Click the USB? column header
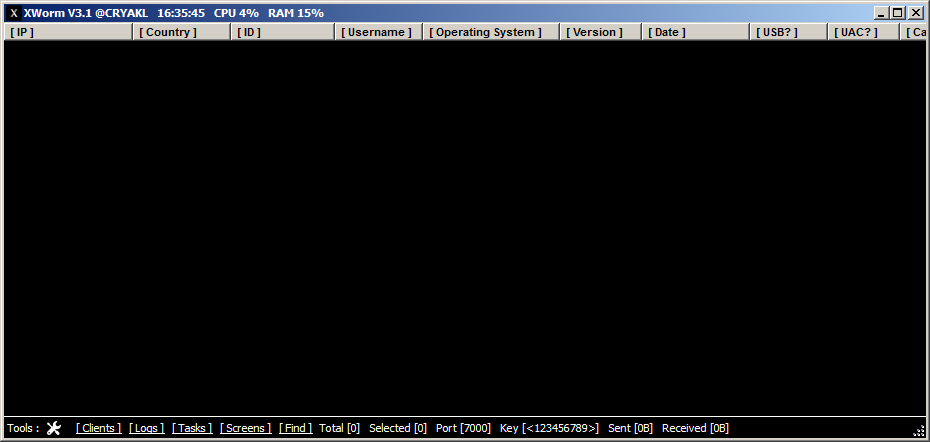 (x=788, y=32)
